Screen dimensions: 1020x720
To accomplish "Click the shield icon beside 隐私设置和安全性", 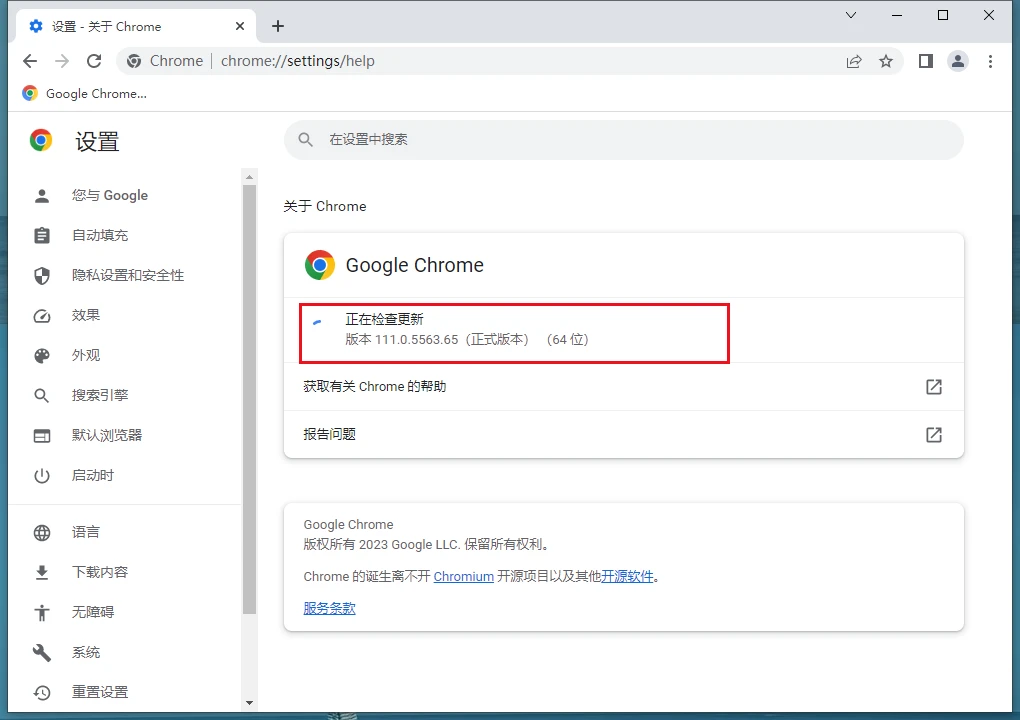I will 42,276.
